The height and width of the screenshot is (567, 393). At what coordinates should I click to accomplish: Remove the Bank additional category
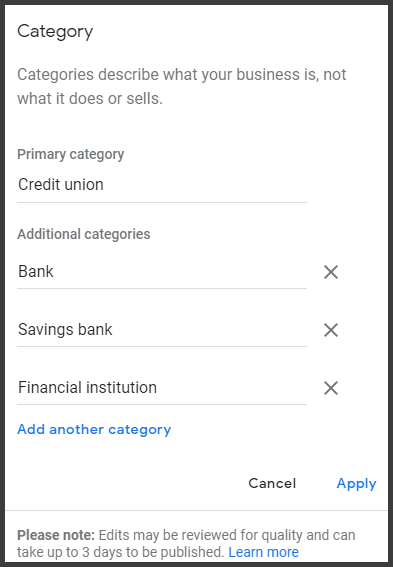pyautogui.click(x=331, y=272)
